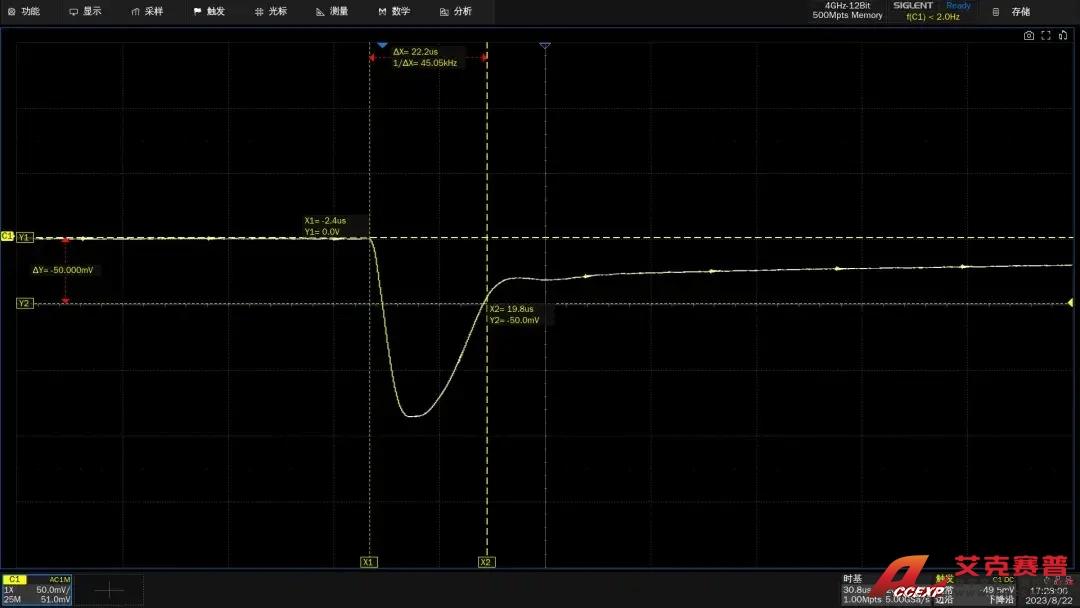This screenshot has width=1080, height=608.
Task: Click the -49.5mV trigger level value
Action: click(x=997, y=590)
